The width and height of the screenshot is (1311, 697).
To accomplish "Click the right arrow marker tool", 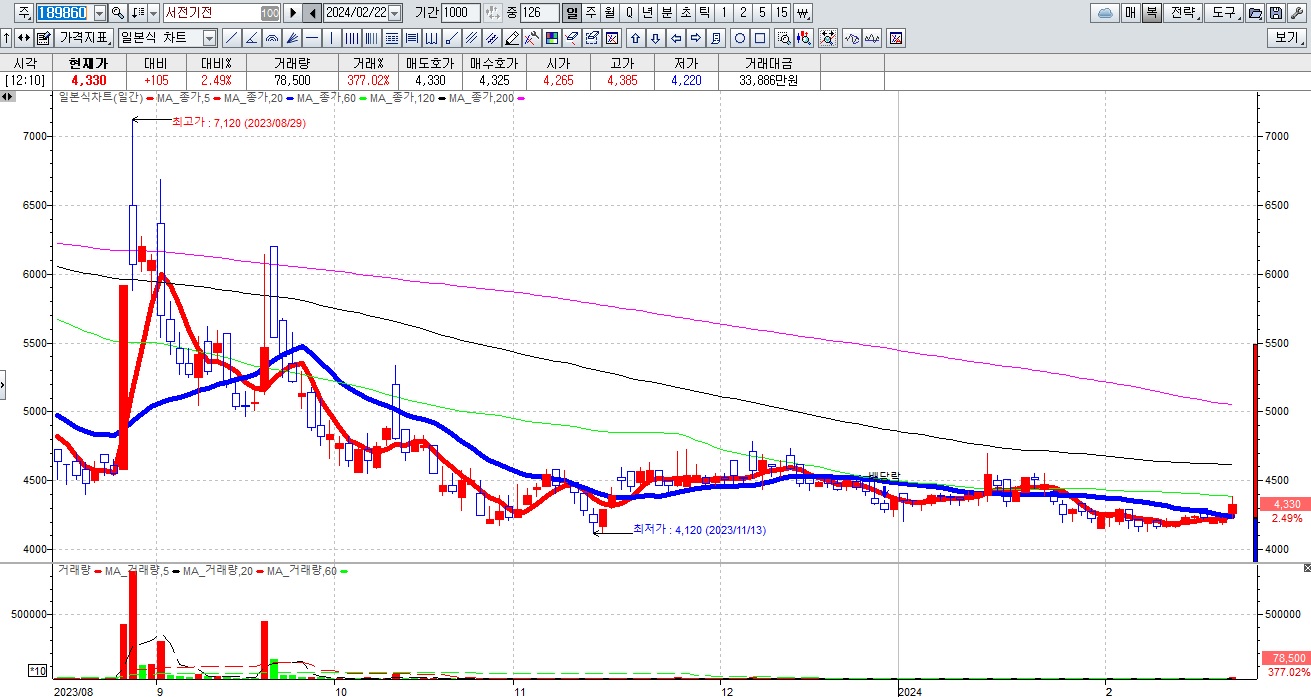I will coord(695,38).
